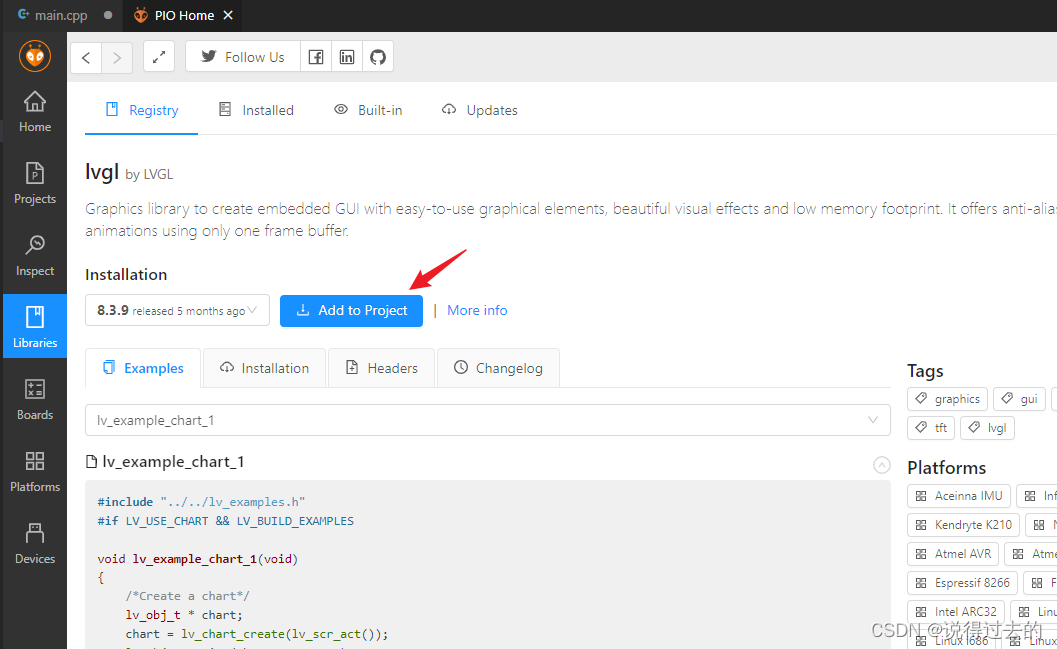Click the Atmel AVR platform

[953, 554]
